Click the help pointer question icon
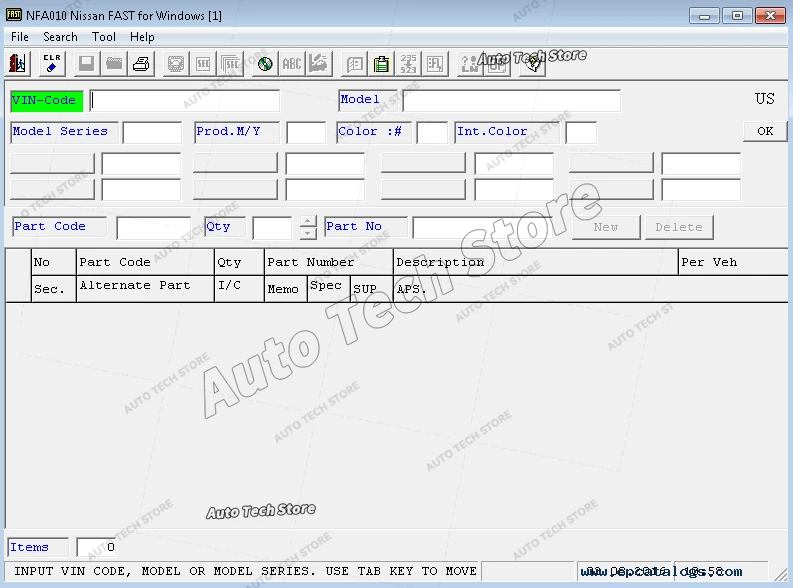The width and height of the screenshot is (793, 588). pyautogui.click(x=533, y=64)
